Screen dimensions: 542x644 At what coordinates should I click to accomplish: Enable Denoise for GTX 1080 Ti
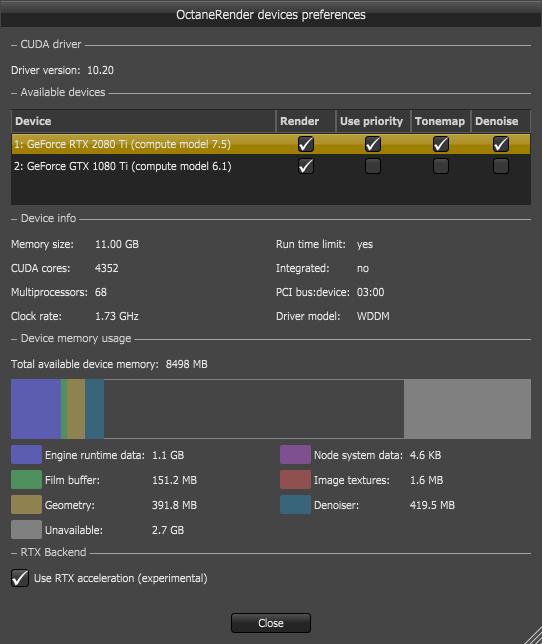coord(501,166)
